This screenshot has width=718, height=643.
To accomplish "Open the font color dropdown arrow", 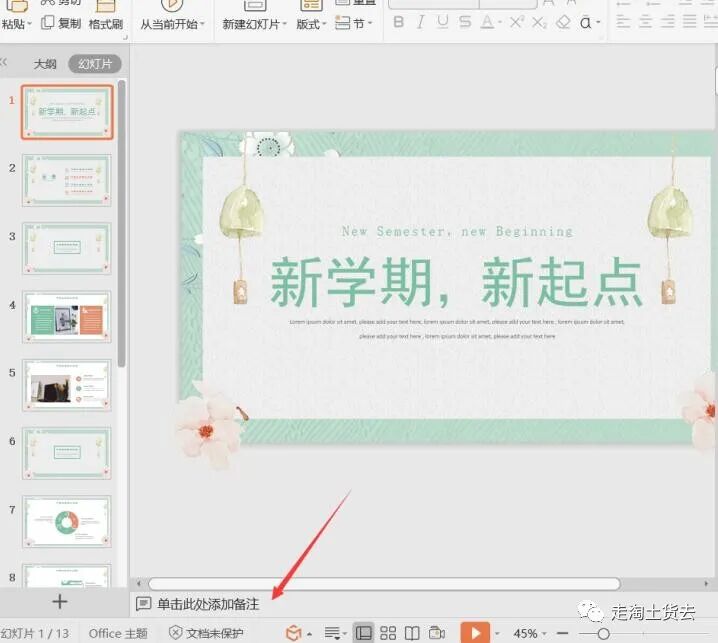I will click(x=500, y=22).
